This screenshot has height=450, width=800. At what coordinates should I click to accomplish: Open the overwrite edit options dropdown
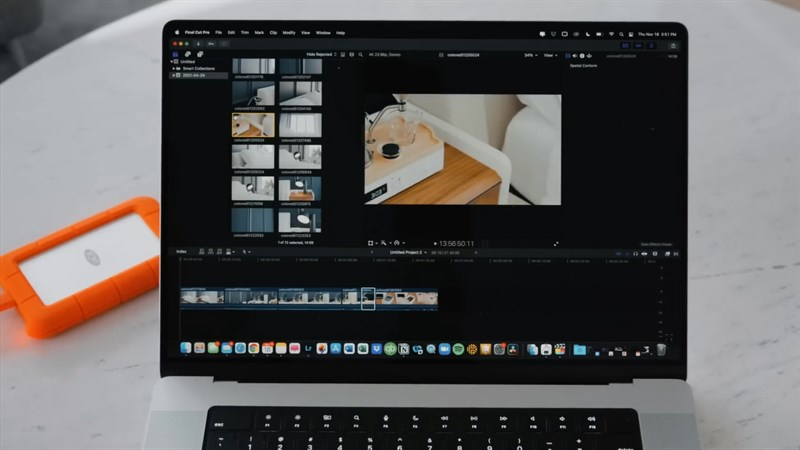click(231, 252)
